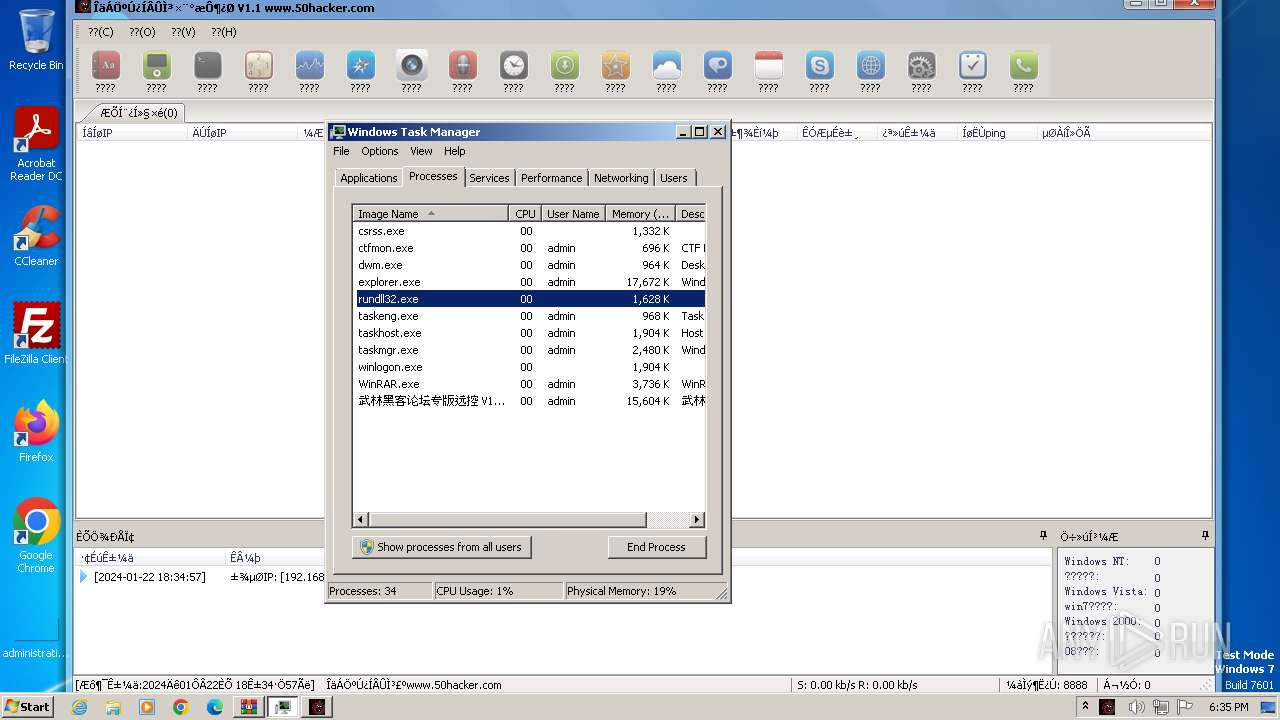The image size is (1280, 720).
Task: Switch to the Services tab
Action: coord(489,178)
